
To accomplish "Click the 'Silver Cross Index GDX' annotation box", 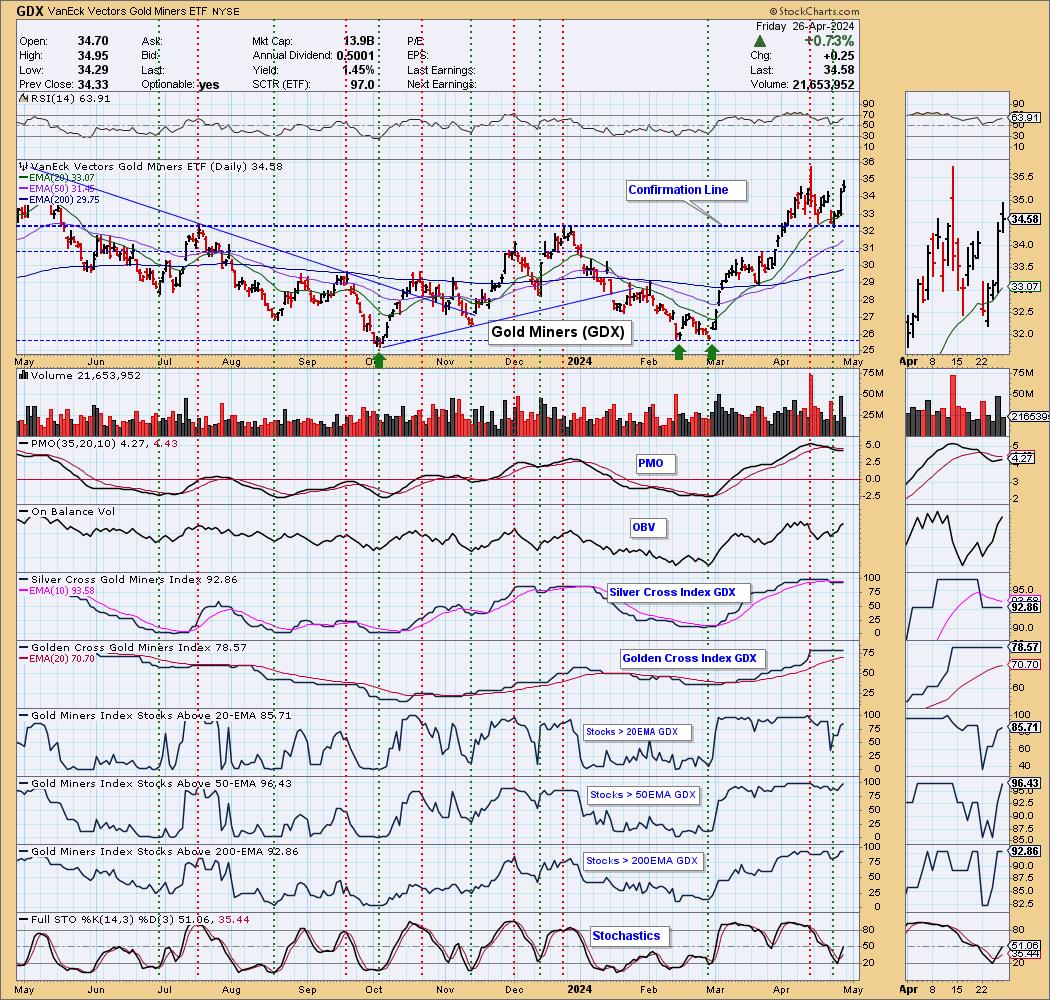I will [678, 593].
